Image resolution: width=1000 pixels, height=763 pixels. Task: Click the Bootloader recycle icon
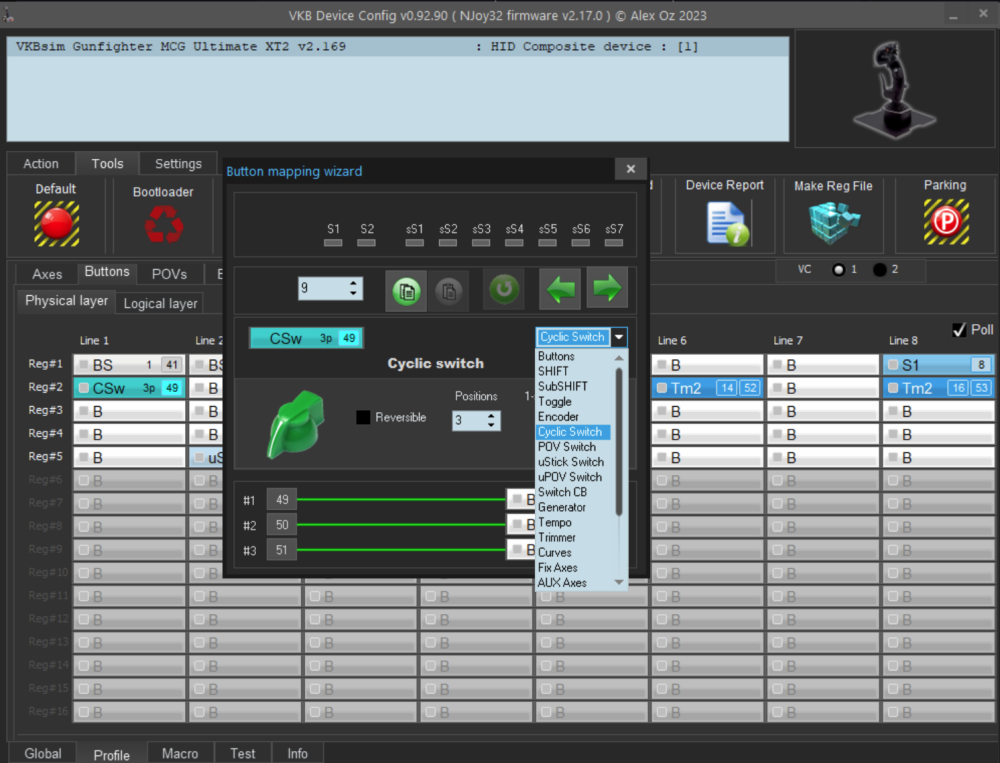[x=163, y=224]
